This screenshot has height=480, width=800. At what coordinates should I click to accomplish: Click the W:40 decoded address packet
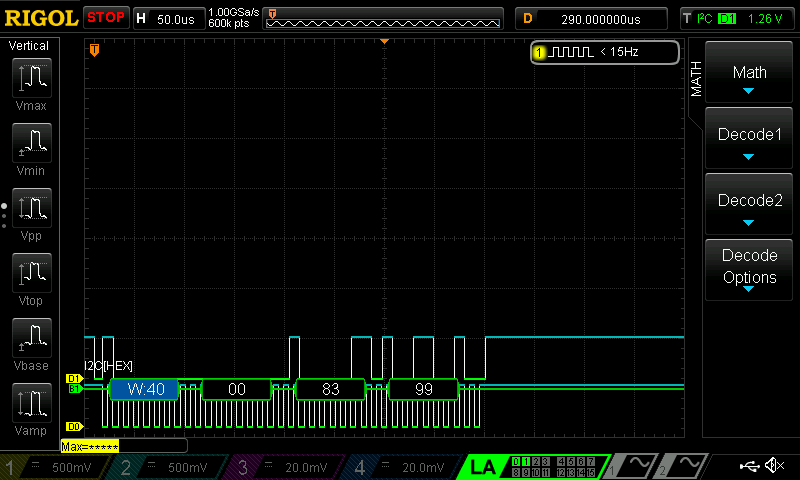click(x=144, y=389)
